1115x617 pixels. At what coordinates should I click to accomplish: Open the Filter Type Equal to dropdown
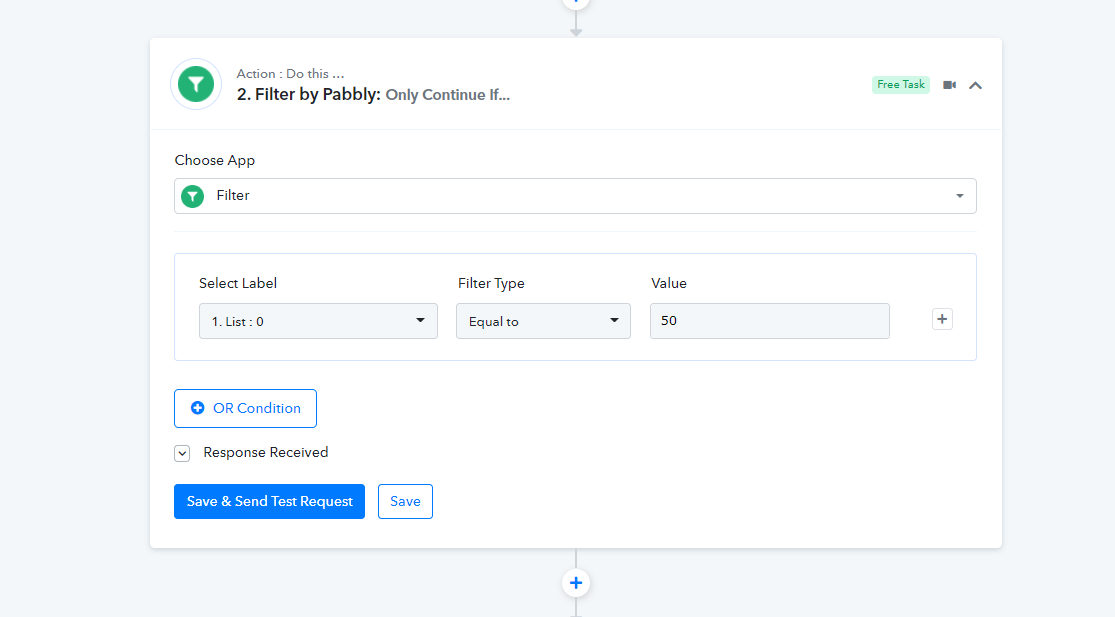coord(543,321)
